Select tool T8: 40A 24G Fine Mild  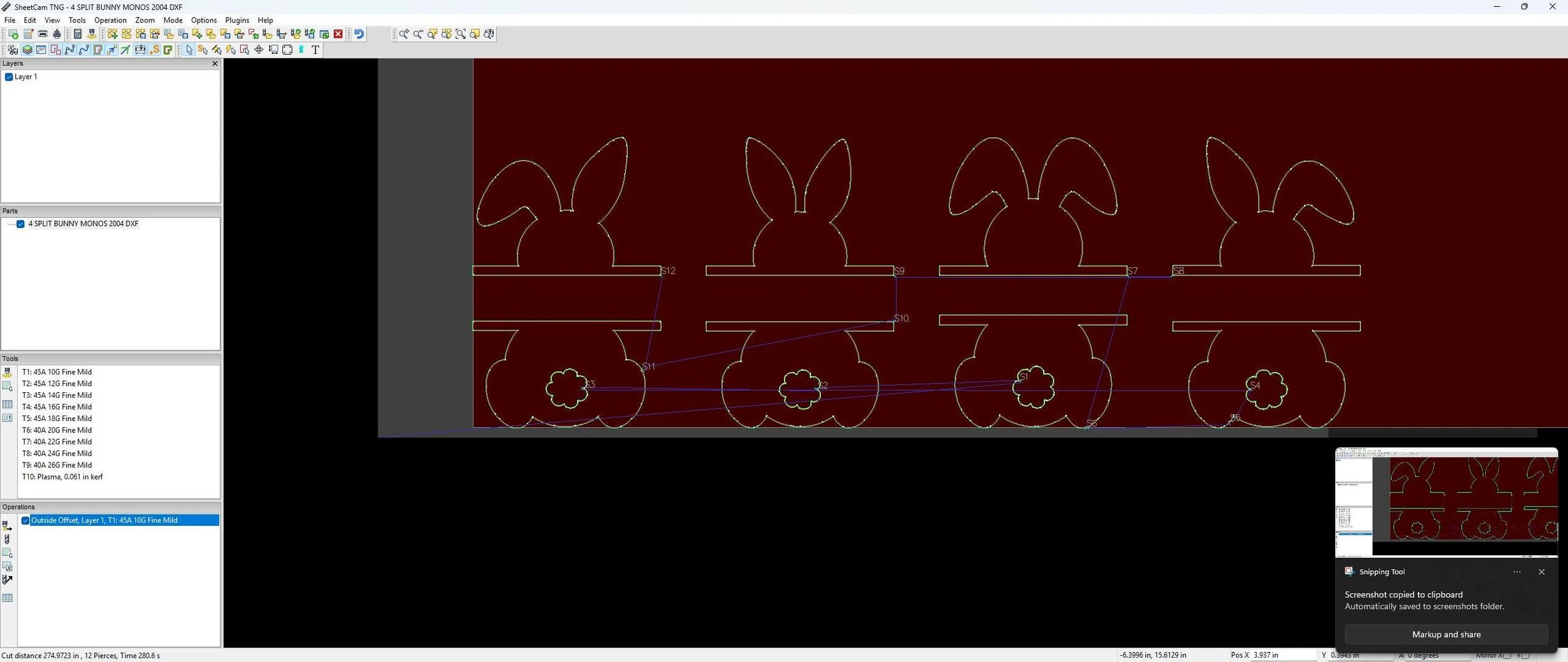[x=57, y=453]
